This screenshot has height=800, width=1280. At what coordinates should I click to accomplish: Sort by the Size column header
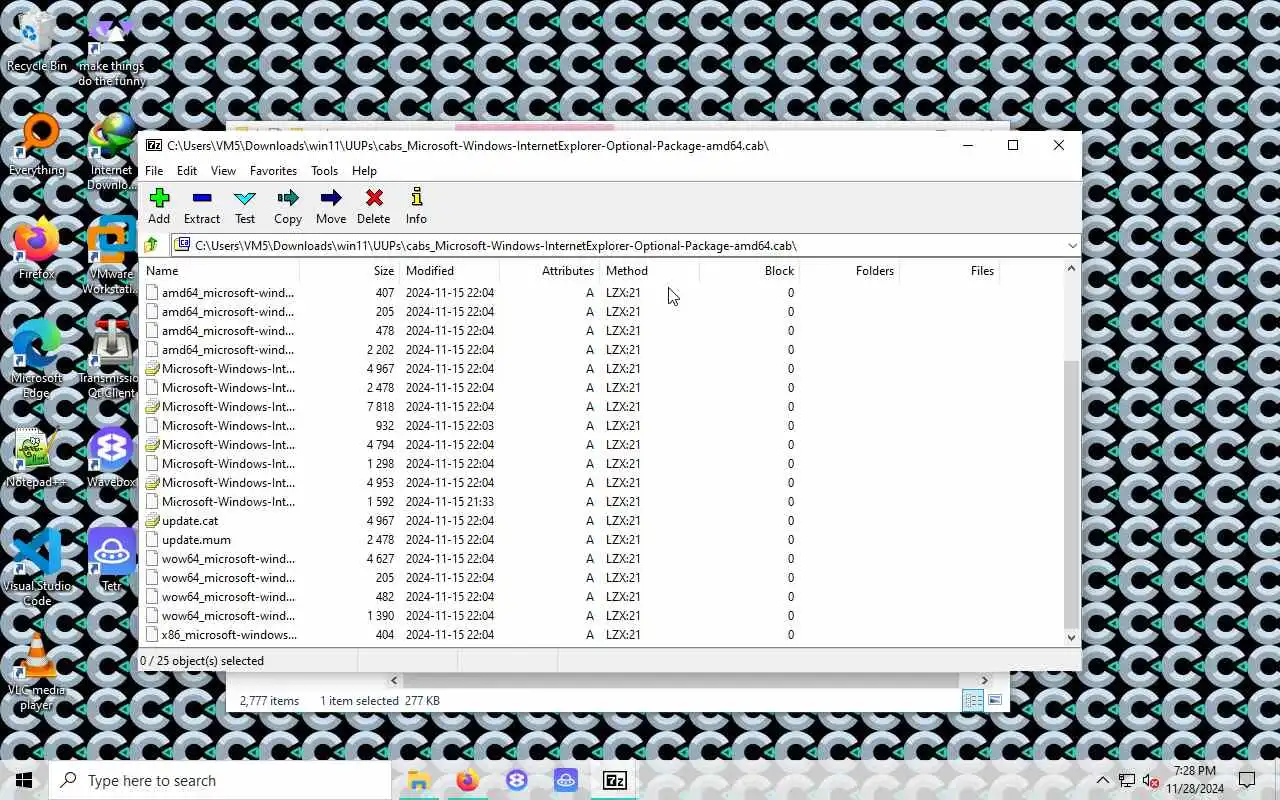[x=349, y=271]
